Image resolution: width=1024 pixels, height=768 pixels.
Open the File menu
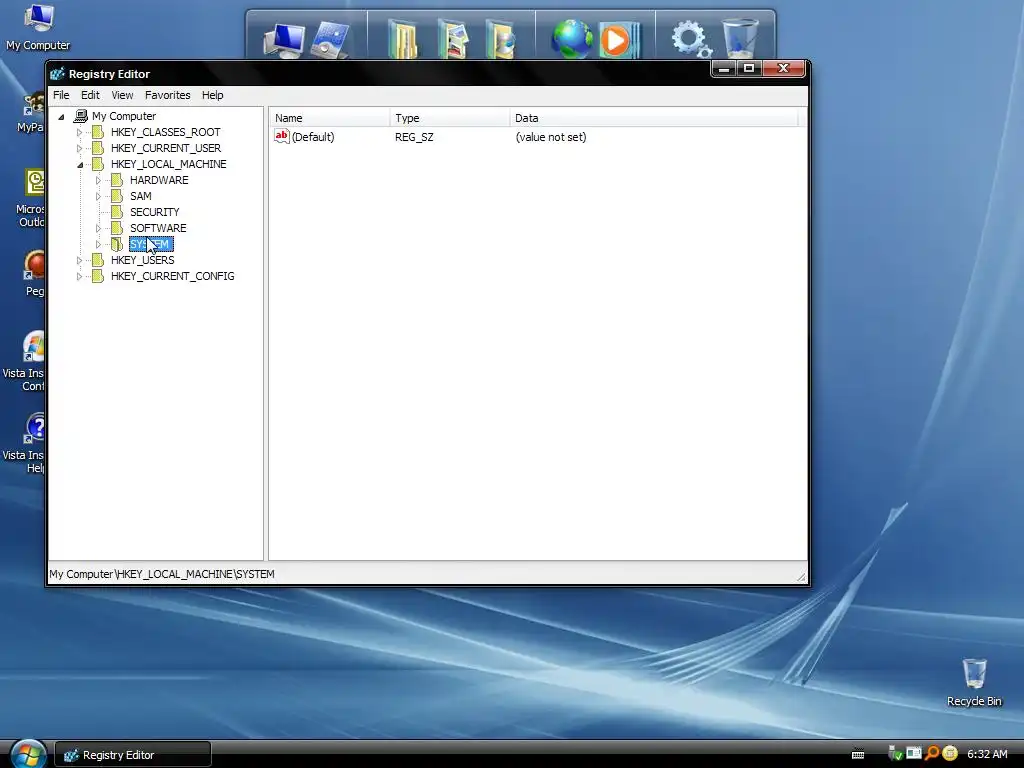coord(61,95)
